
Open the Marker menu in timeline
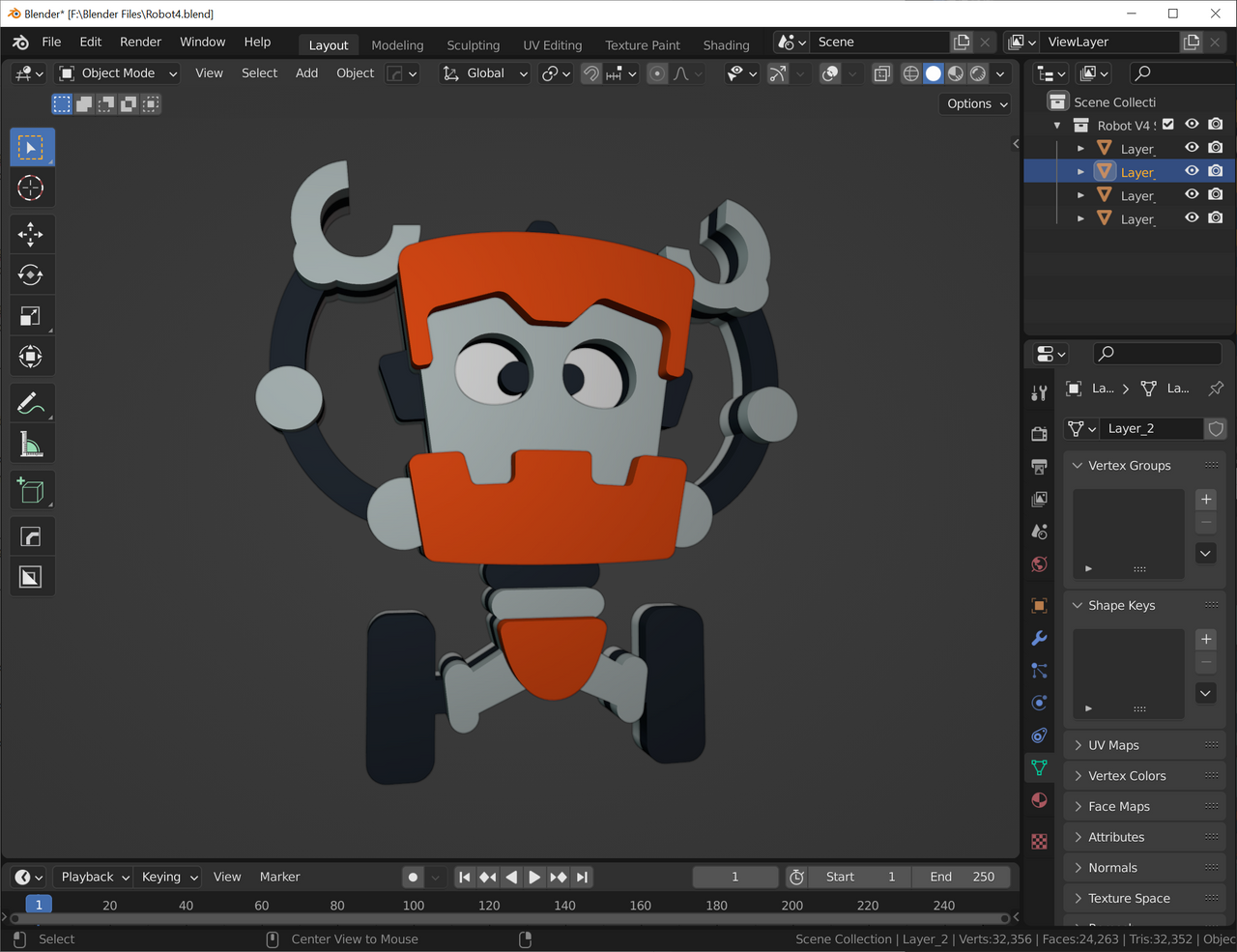coord(279,877)
